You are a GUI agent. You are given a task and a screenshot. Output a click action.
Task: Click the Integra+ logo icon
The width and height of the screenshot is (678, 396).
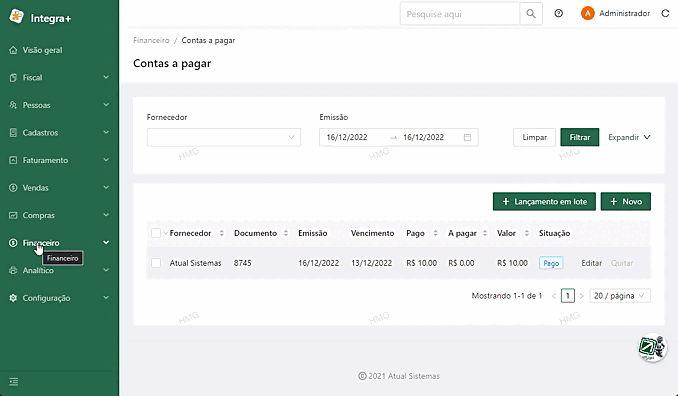click(x=16, y=17)
